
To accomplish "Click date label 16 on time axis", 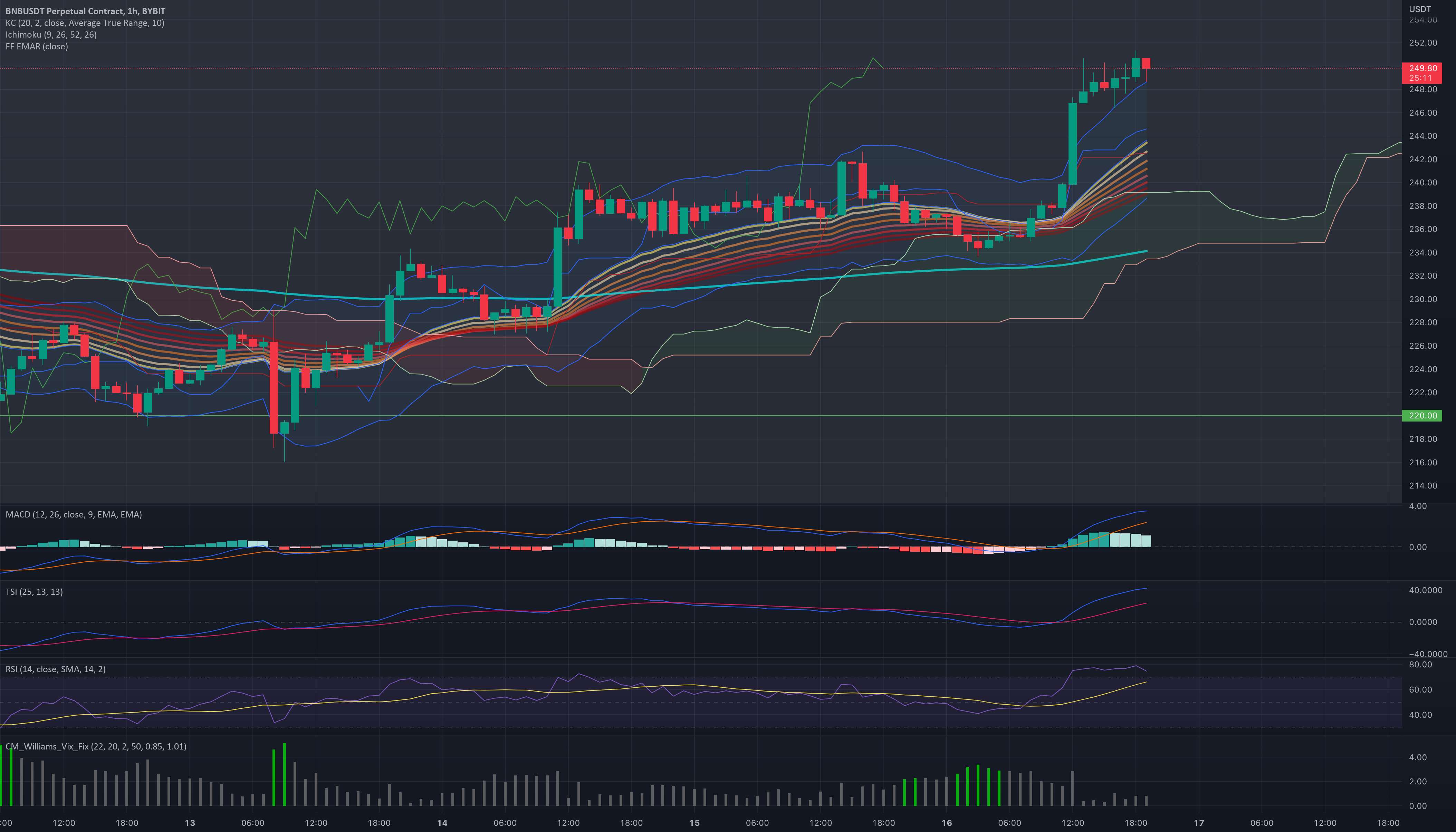I will 947,823.
